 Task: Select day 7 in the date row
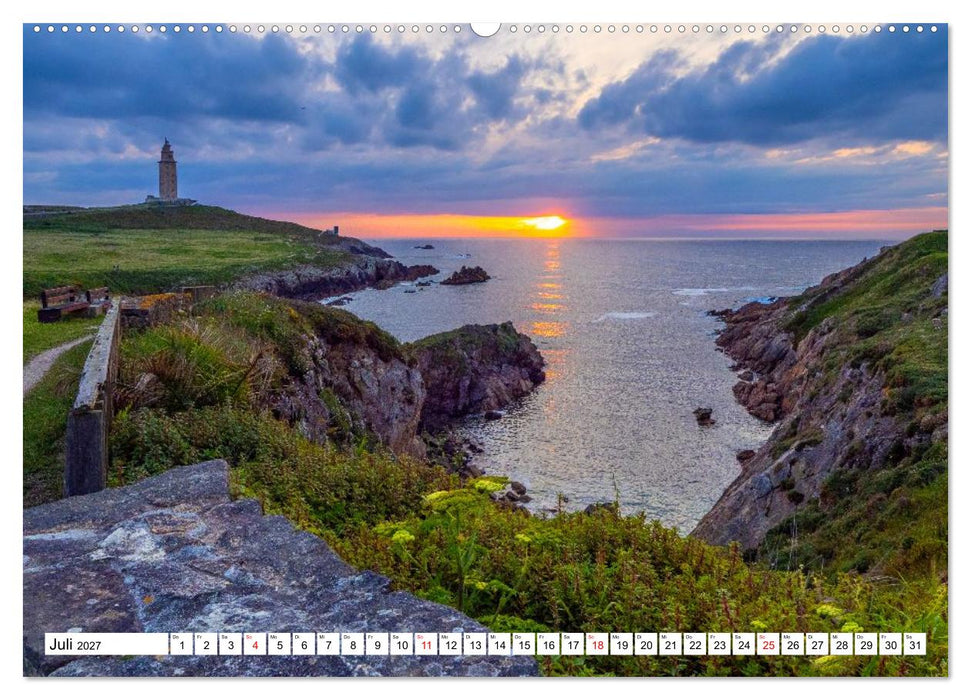(x=328, y=644)
